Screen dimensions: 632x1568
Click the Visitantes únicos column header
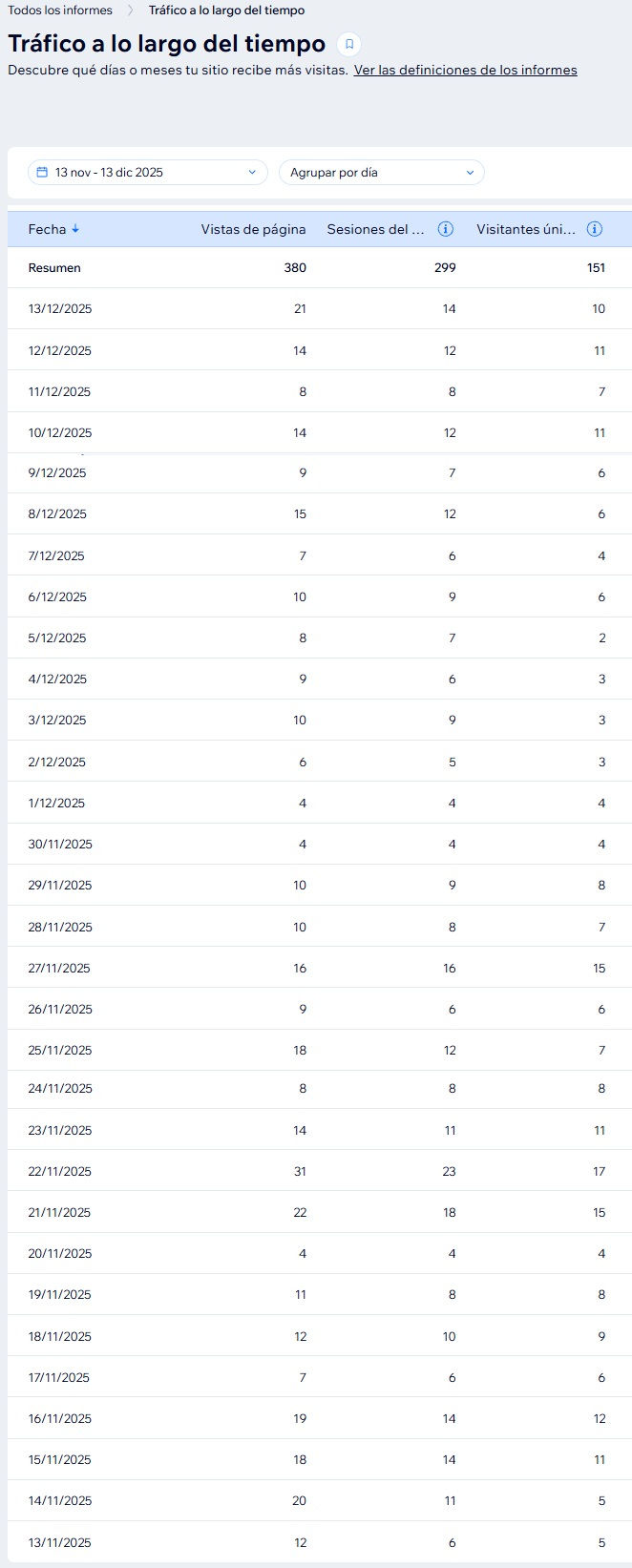click(525, 229)
